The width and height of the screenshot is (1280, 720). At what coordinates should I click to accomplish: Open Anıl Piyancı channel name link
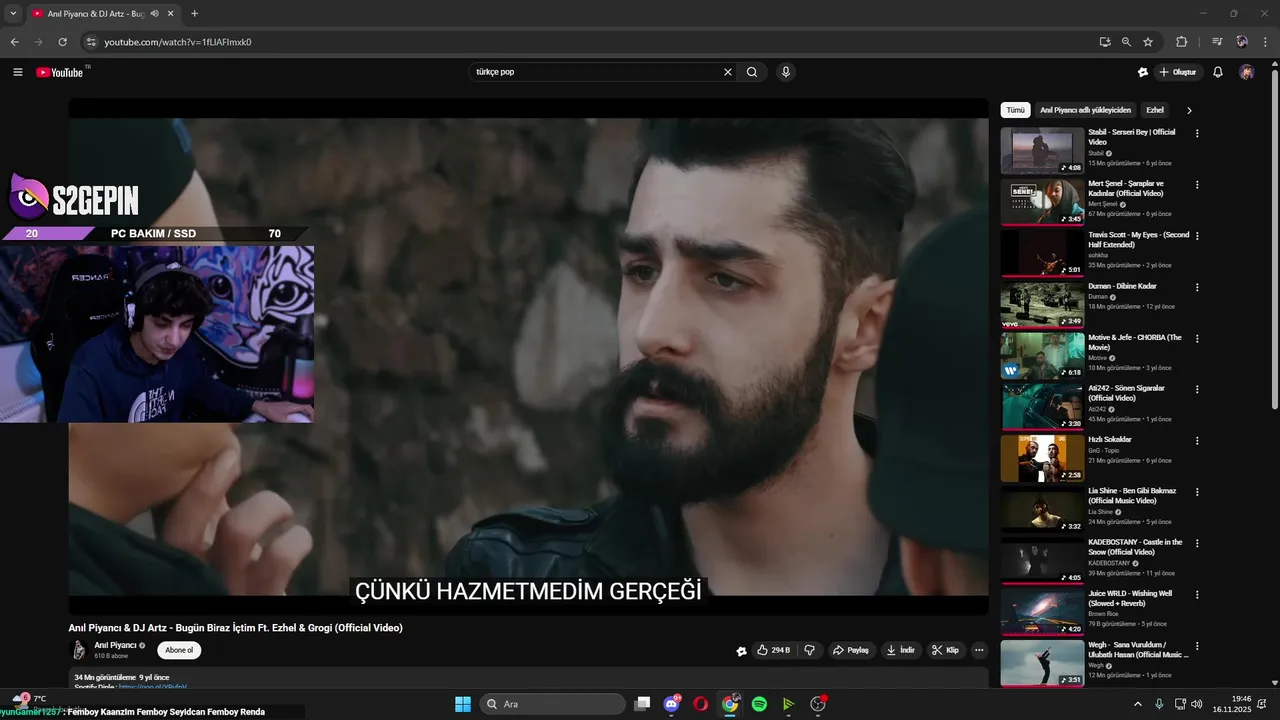(116, 645)
